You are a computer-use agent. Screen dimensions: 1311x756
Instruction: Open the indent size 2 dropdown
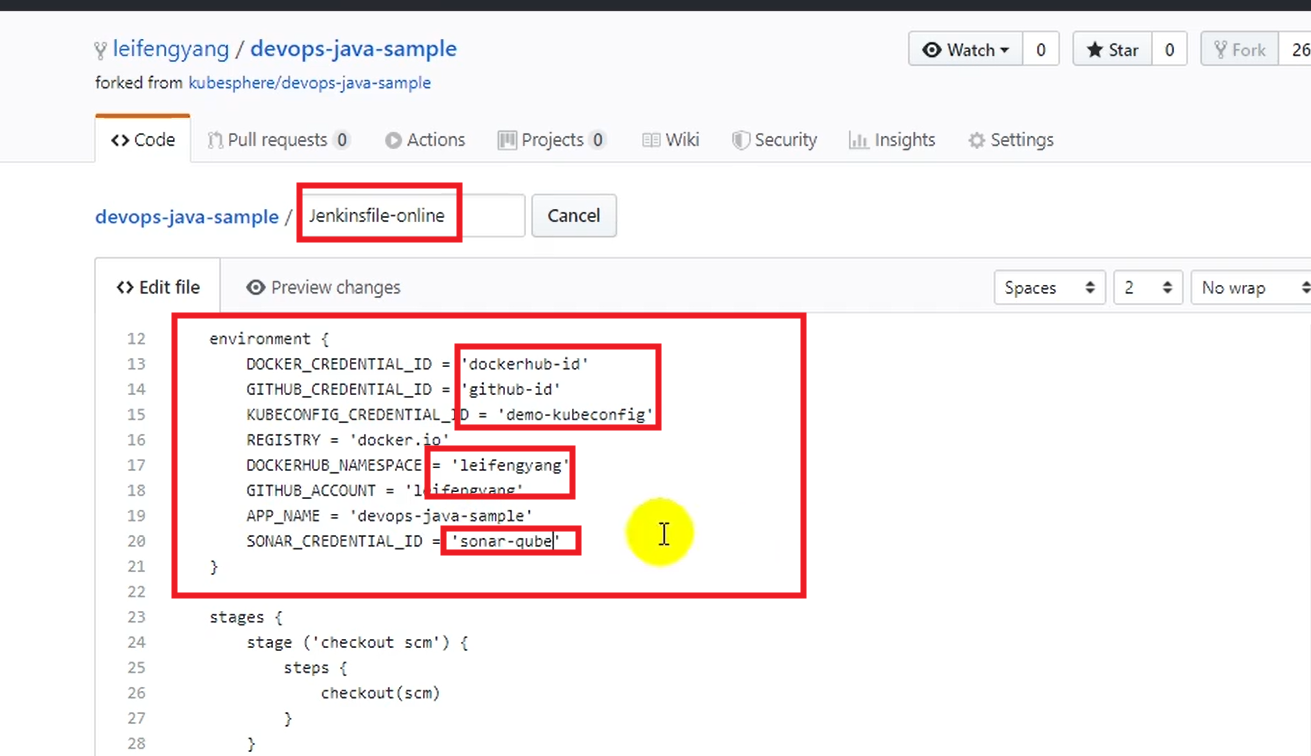pyautogui.click(x=1148, y=288)
